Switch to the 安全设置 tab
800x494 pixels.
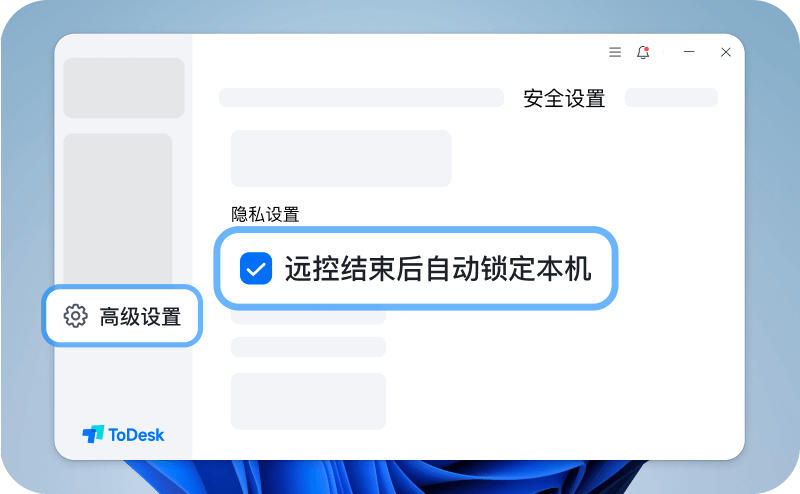pos(564,98)
